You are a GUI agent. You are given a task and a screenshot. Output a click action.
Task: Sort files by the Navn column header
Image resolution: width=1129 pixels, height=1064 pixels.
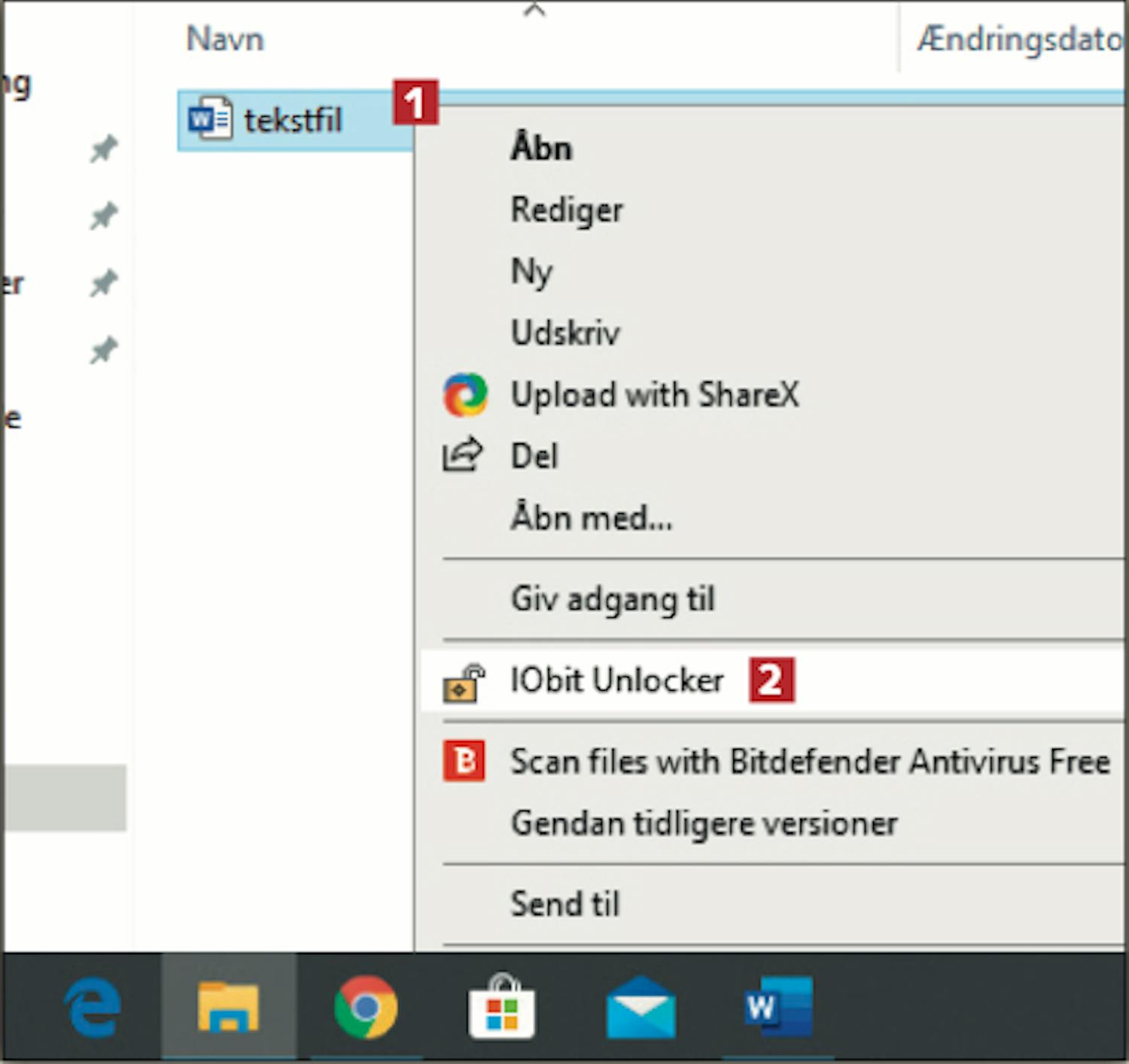point(225,39)
